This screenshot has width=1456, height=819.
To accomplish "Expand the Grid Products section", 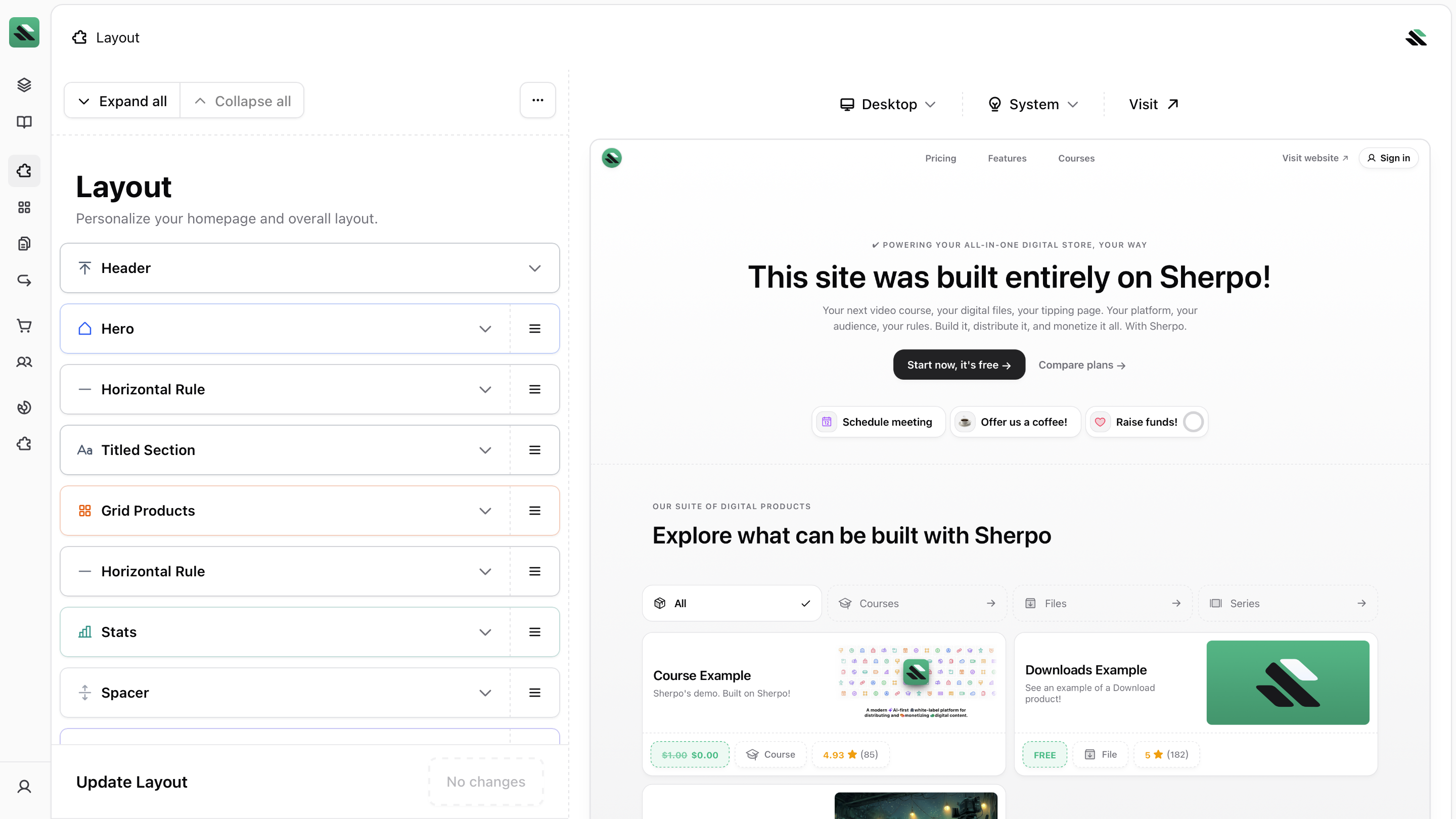I will [x=484, y=511].
